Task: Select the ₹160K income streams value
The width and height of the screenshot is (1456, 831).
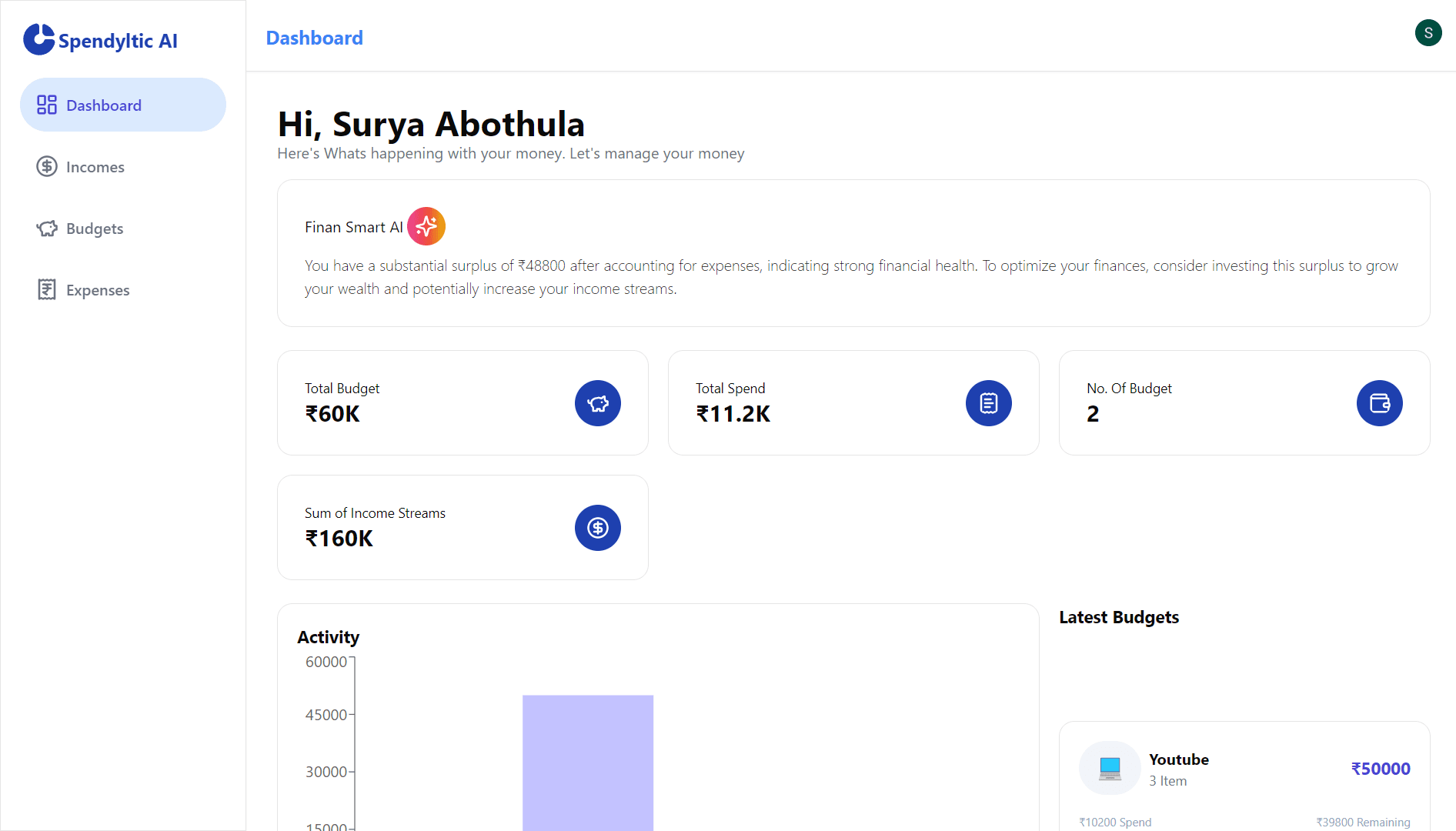Action: click(339, 539)
